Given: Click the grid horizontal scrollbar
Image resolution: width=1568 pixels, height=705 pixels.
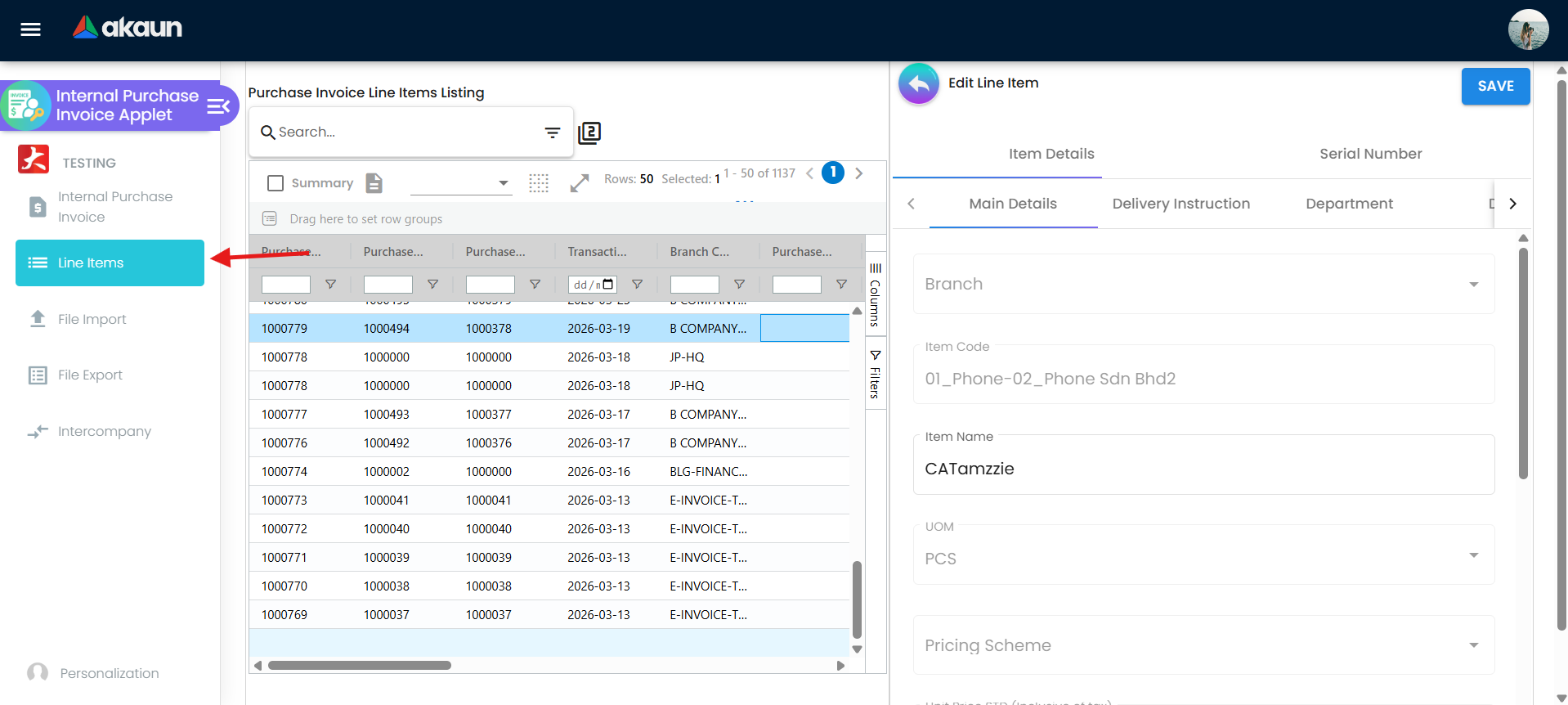Looking at the screenshot, I should (360, 666).
